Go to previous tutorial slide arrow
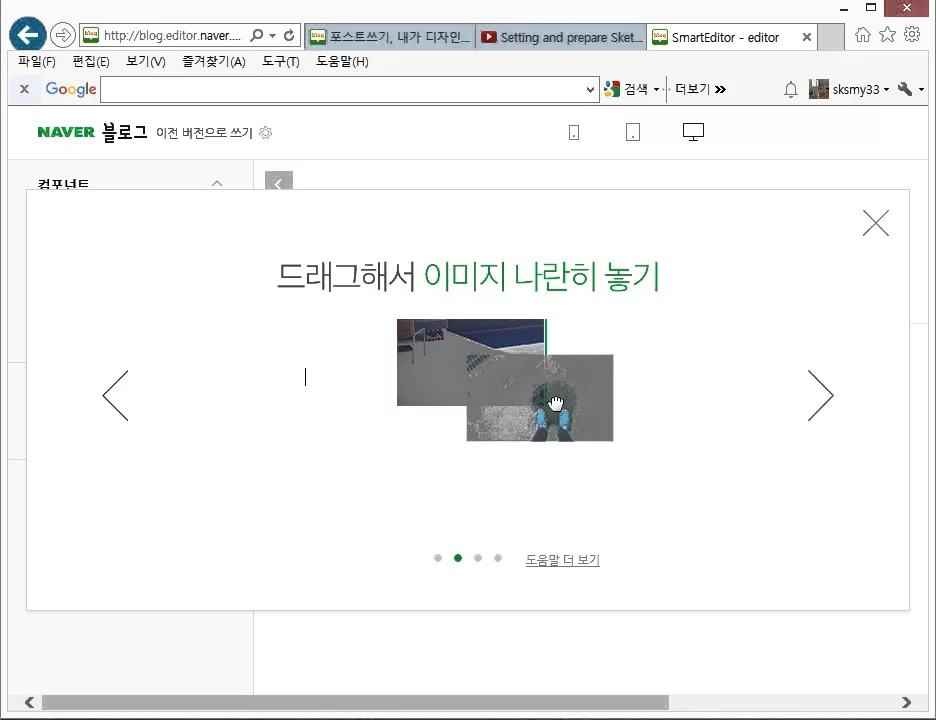 (x=115, y=395)
